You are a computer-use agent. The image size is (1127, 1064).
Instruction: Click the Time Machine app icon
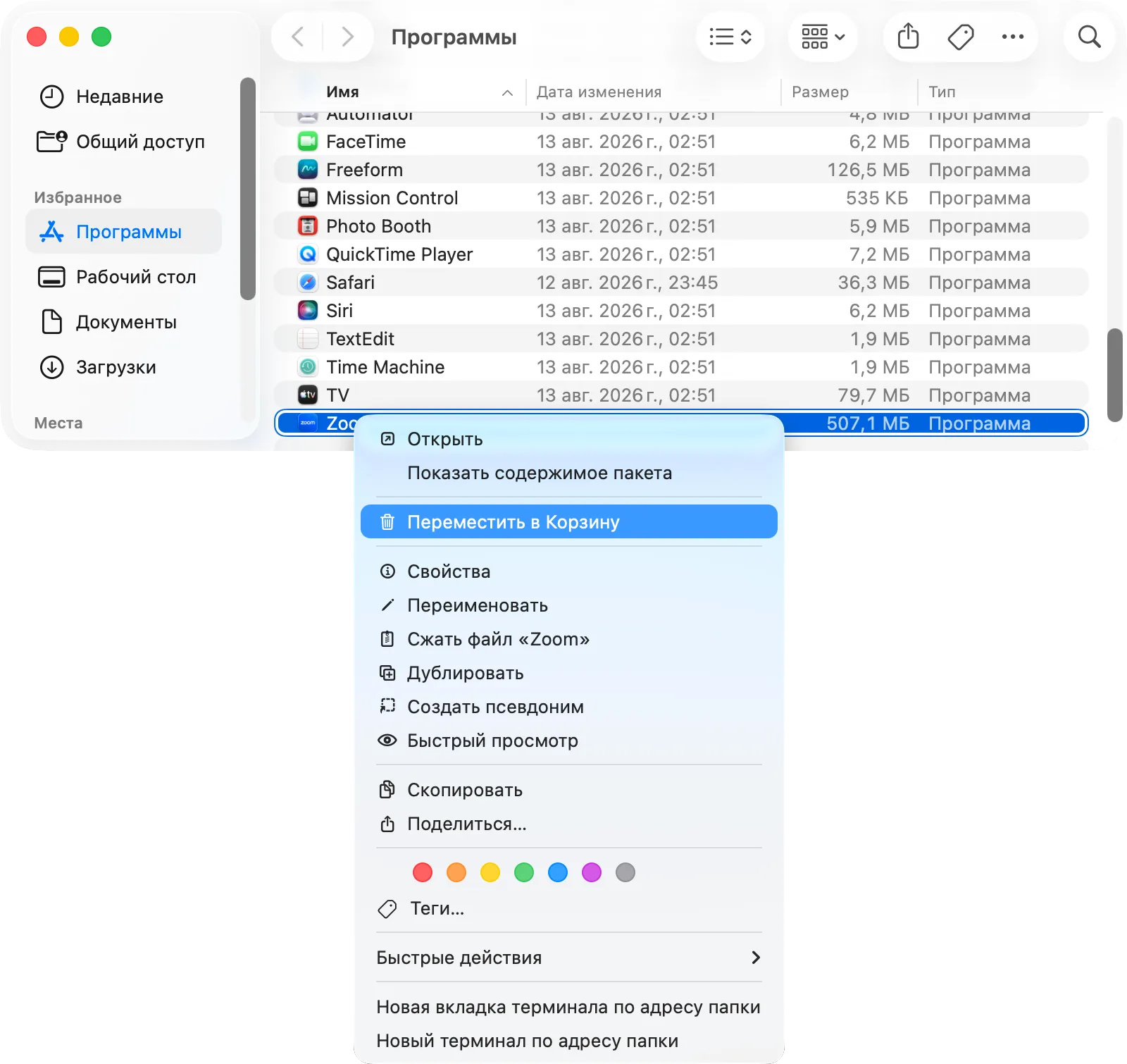308,367
